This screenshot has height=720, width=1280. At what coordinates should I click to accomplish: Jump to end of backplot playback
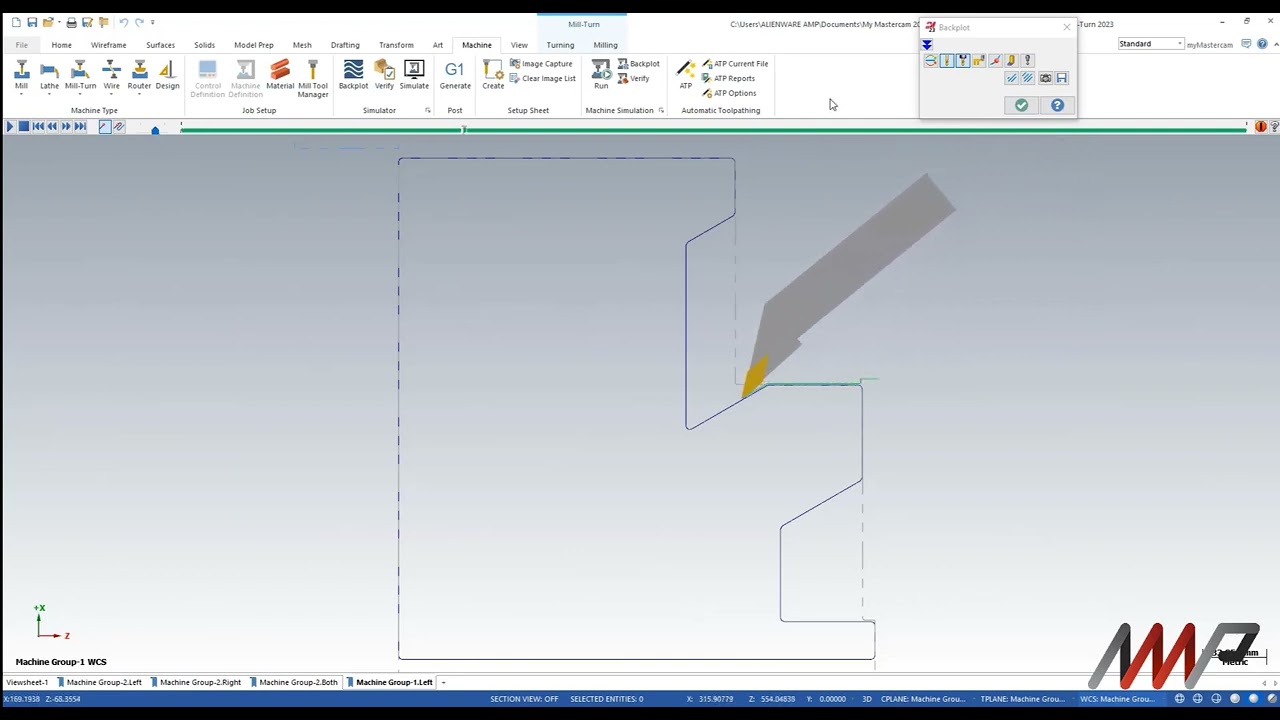point(80,127)
